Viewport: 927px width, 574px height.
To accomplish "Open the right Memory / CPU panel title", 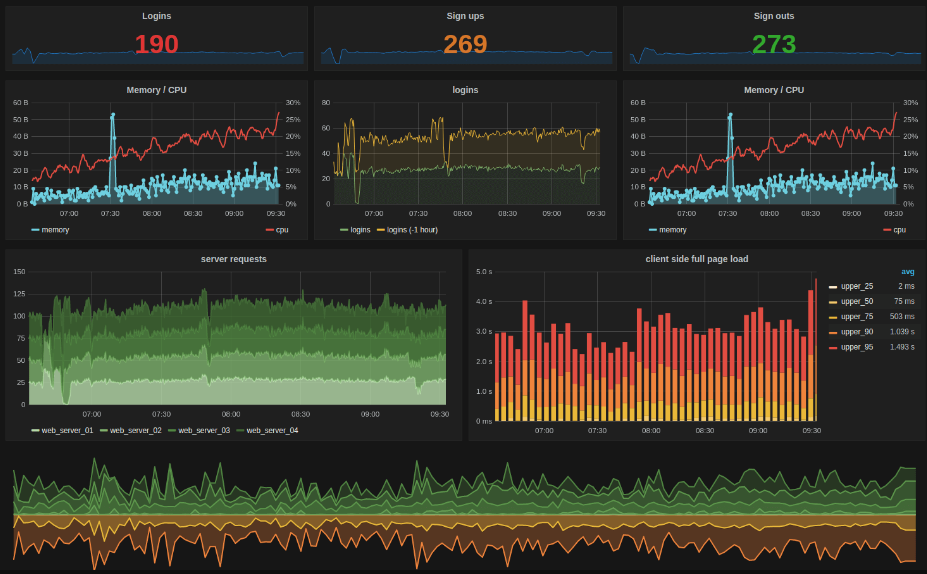I will click(x=773, y=90).
